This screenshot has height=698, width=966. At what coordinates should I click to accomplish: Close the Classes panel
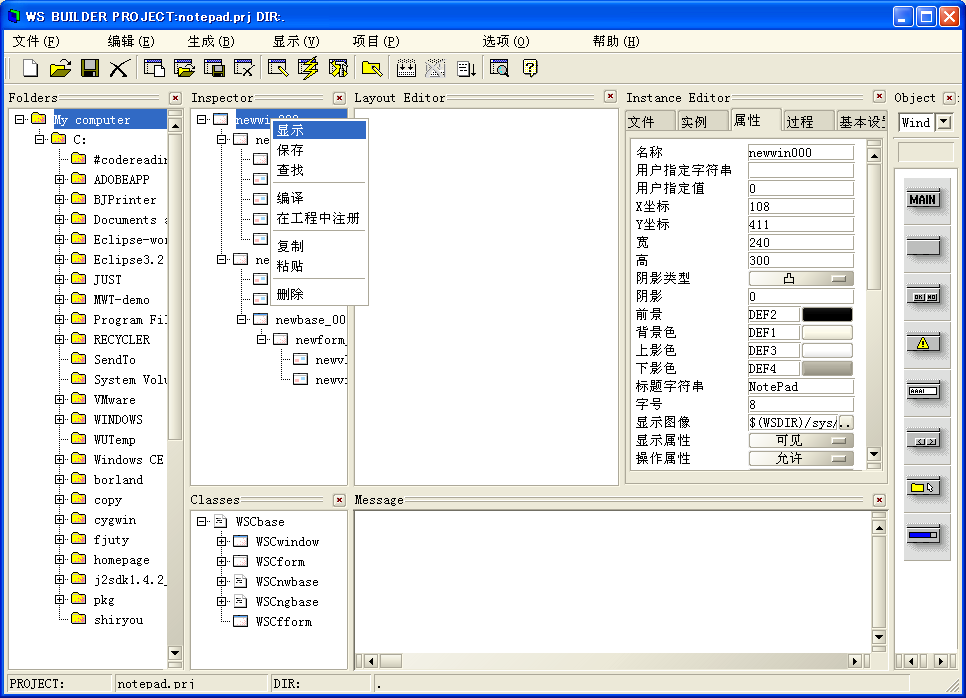tap(339, 500)
